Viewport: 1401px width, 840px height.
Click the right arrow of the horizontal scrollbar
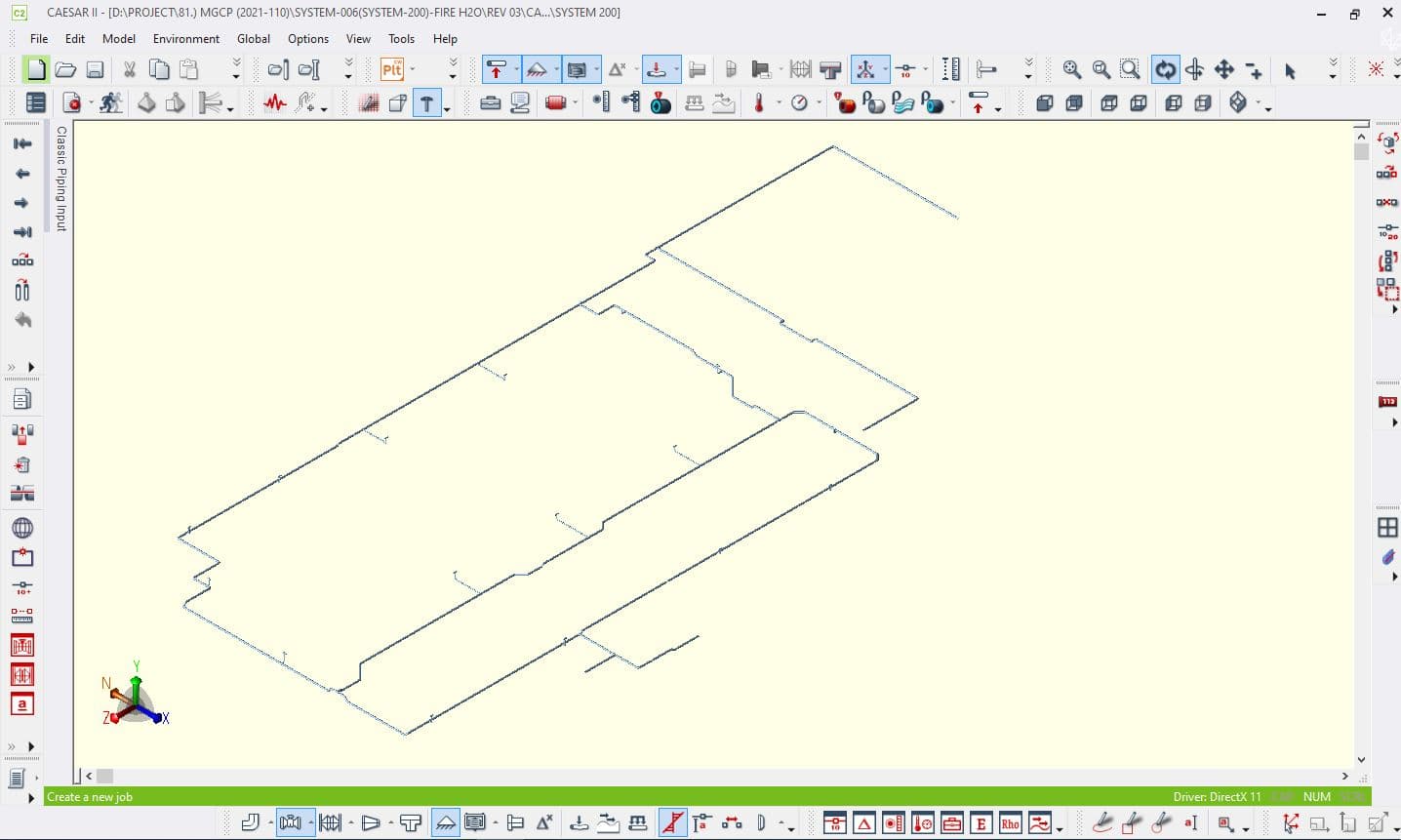[1344, 776]
